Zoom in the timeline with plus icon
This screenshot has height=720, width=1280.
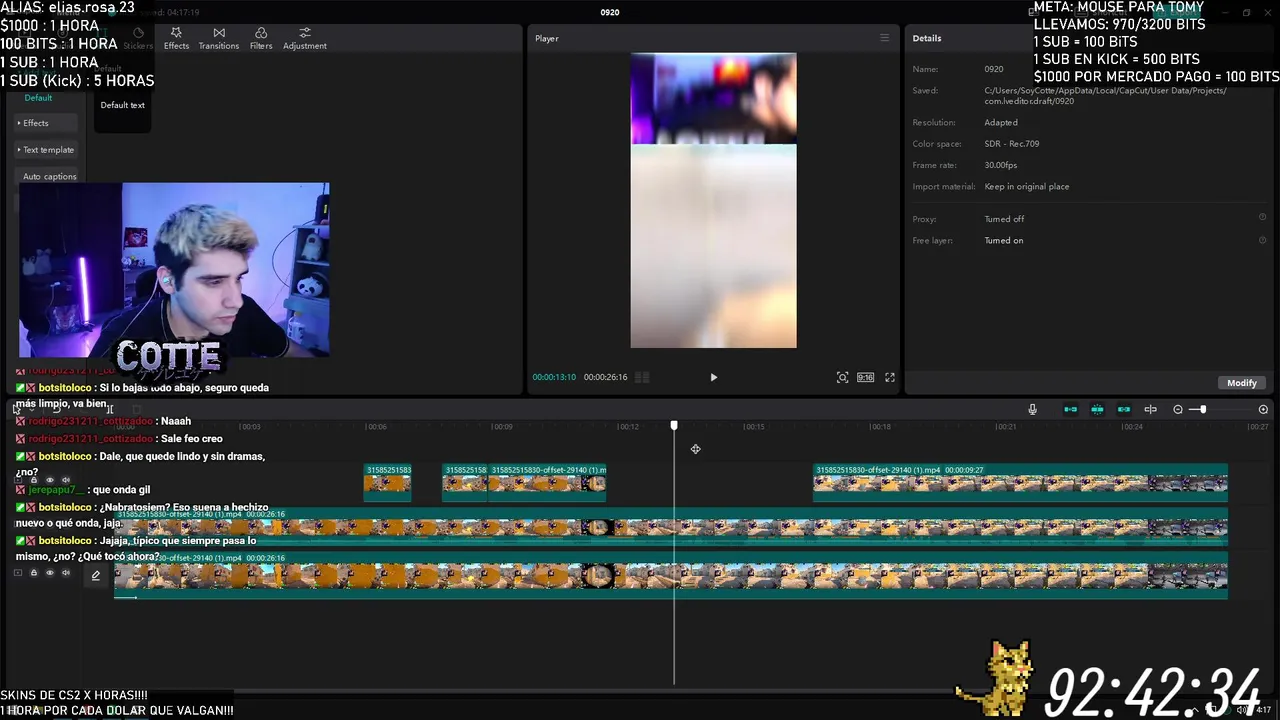tap(1263, 409)
